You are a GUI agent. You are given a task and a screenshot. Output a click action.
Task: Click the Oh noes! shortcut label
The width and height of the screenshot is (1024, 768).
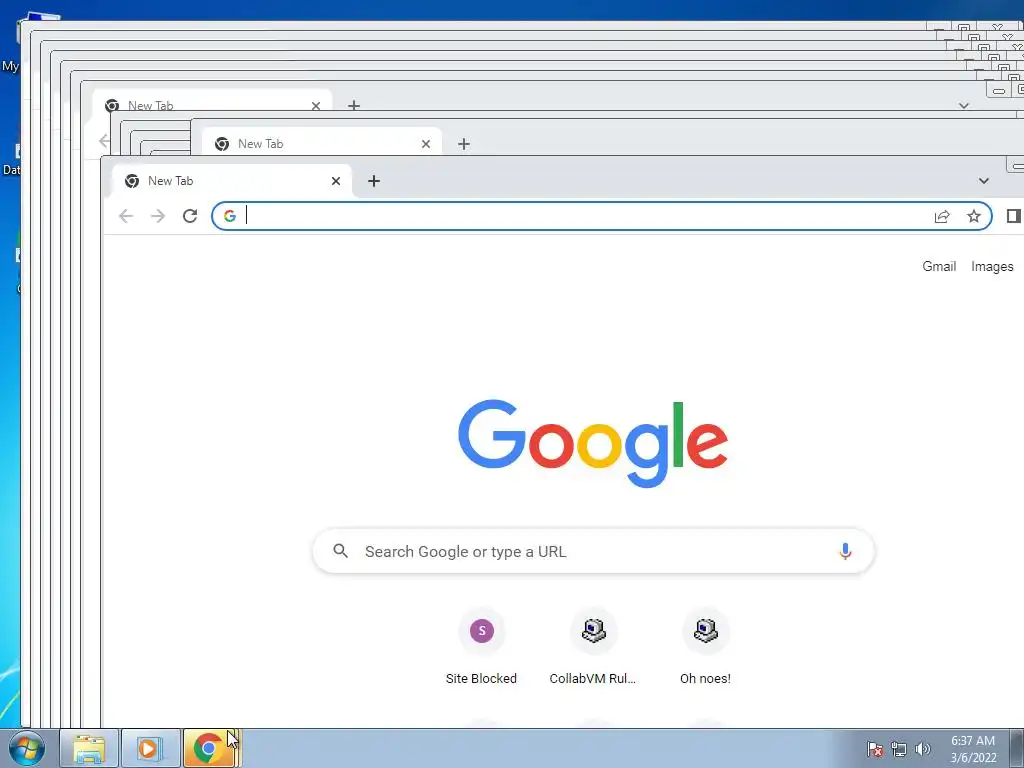[x=705, y=679]
